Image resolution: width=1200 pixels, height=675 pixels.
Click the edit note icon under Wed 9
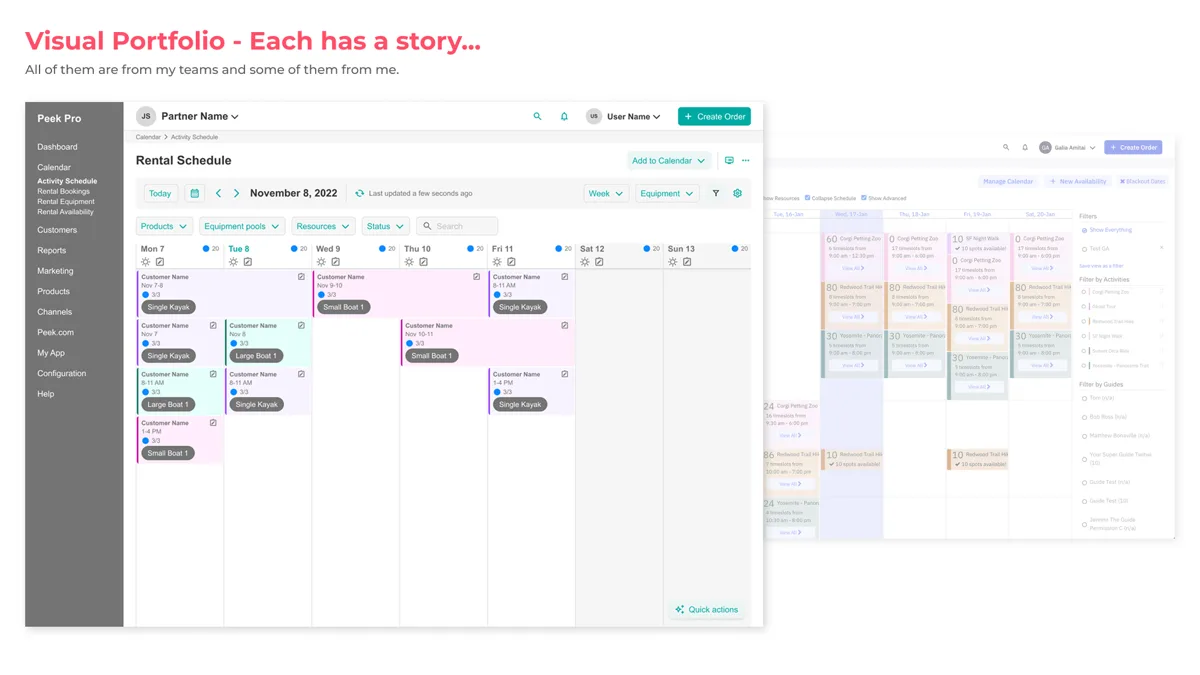coord(335,262)
